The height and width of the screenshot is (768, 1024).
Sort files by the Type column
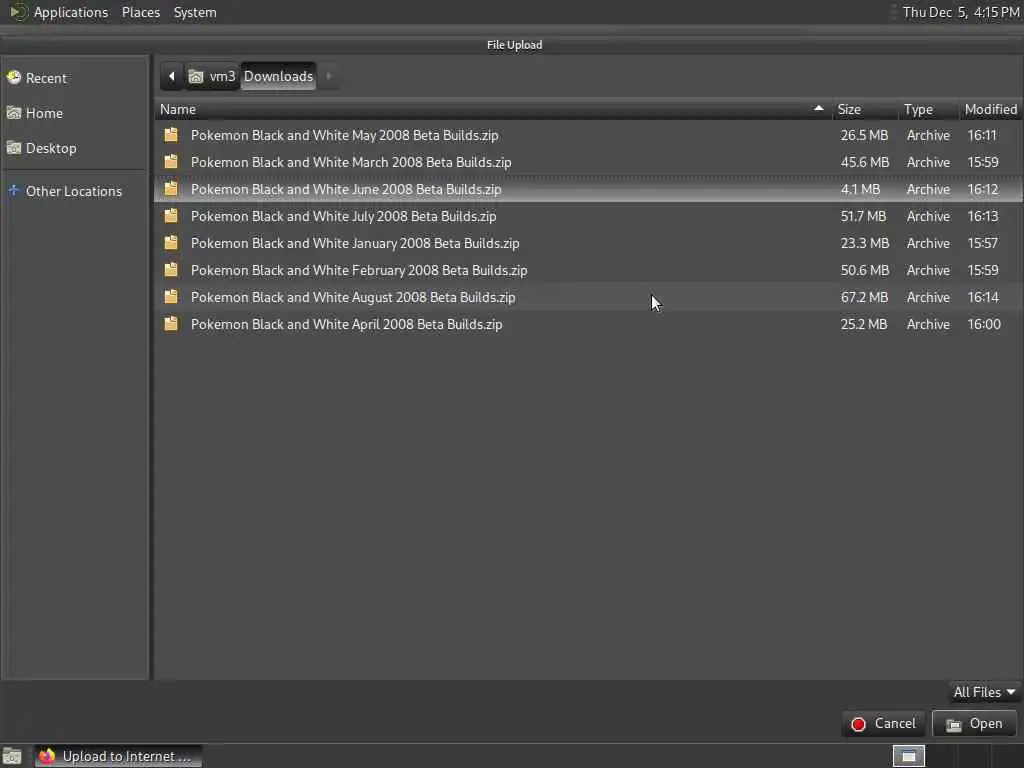coord(927,109)
